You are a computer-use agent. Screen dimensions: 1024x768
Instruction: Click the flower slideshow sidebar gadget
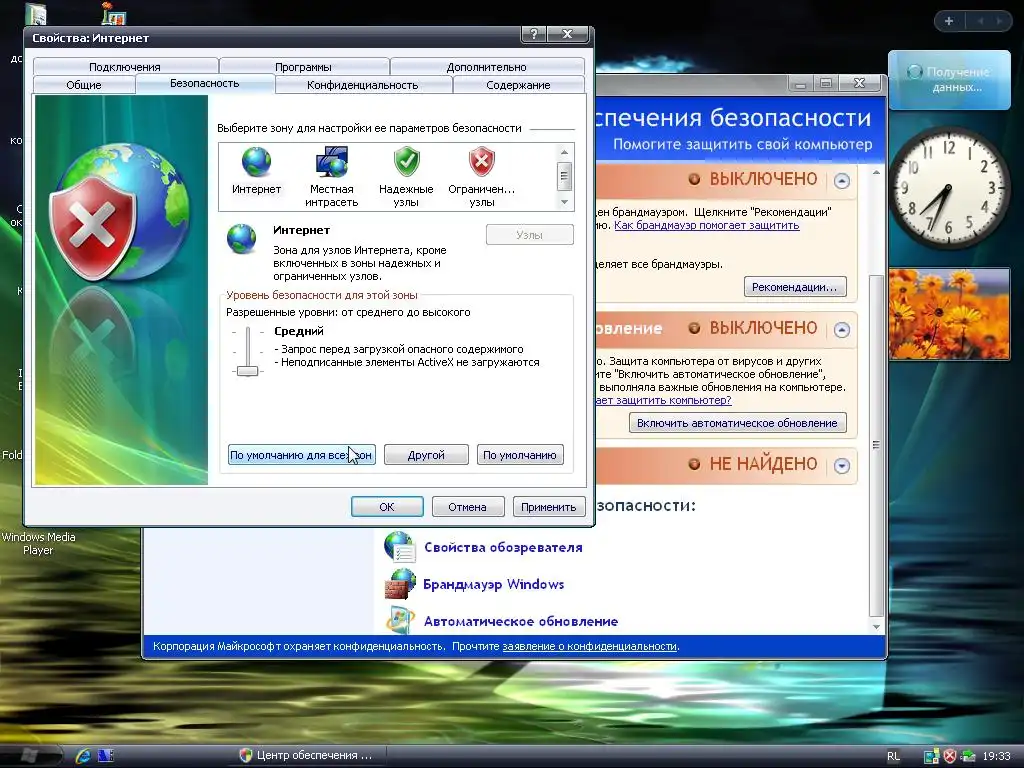pos(950,313)
